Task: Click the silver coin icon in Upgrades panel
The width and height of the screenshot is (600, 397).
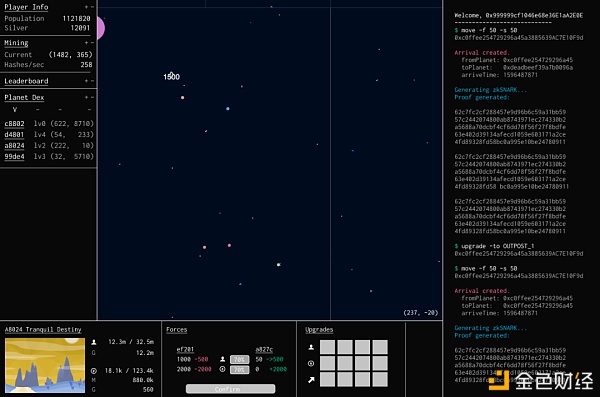Action: (x=311, y=363)
